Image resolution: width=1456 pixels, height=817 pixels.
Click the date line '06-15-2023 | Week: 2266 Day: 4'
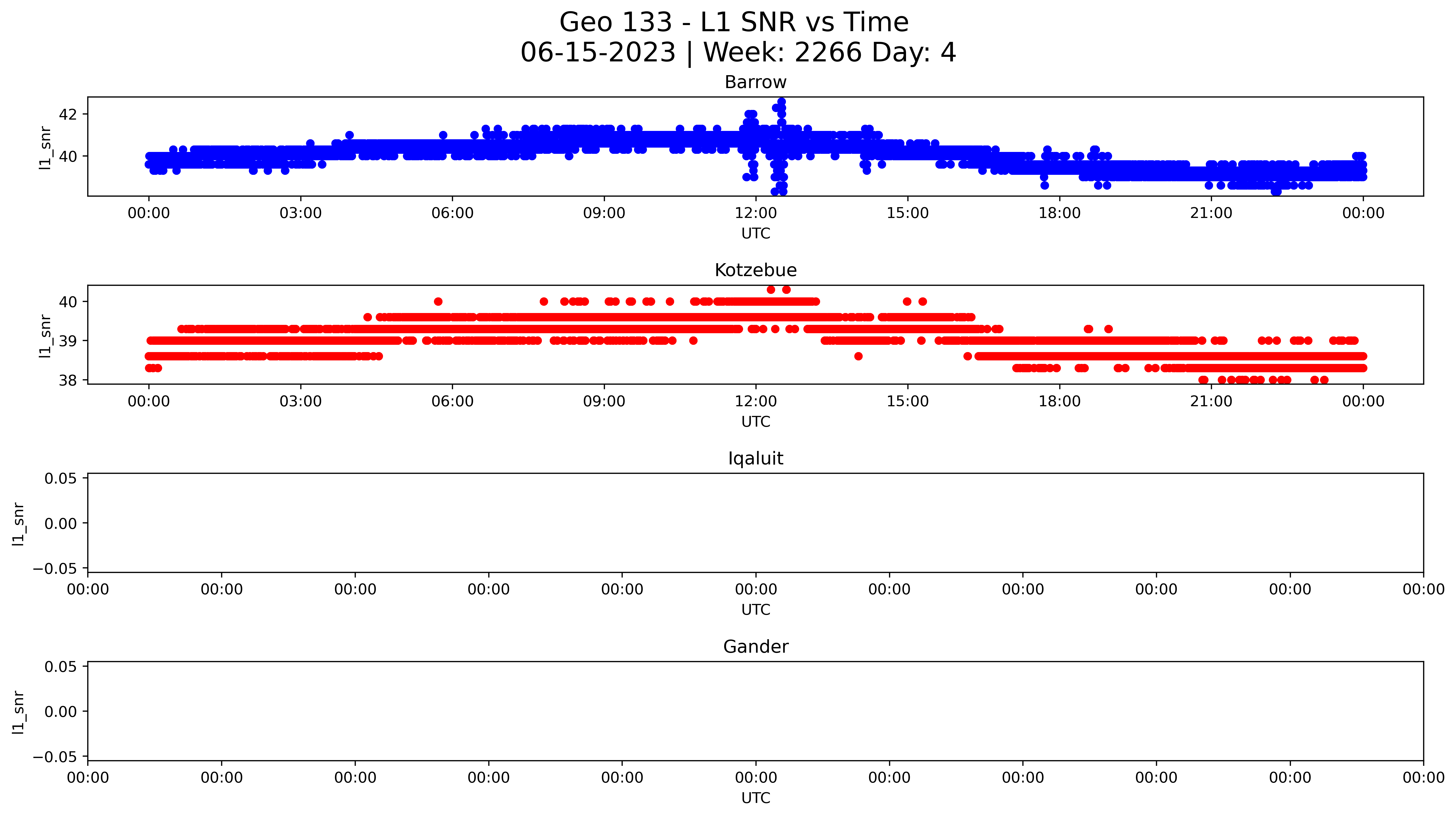tap(738, 53)
